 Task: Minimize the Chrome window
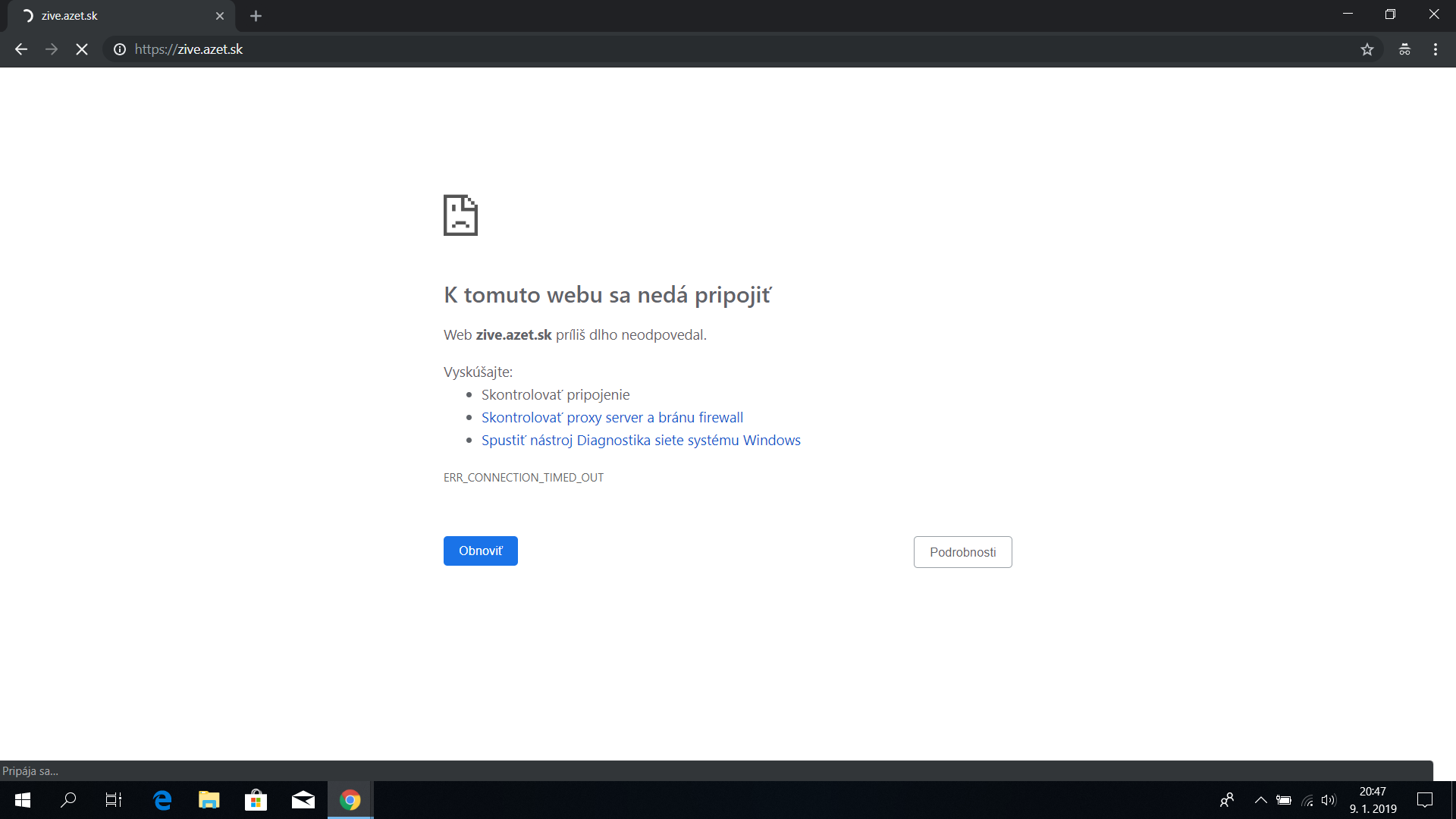coord(1348,14)
